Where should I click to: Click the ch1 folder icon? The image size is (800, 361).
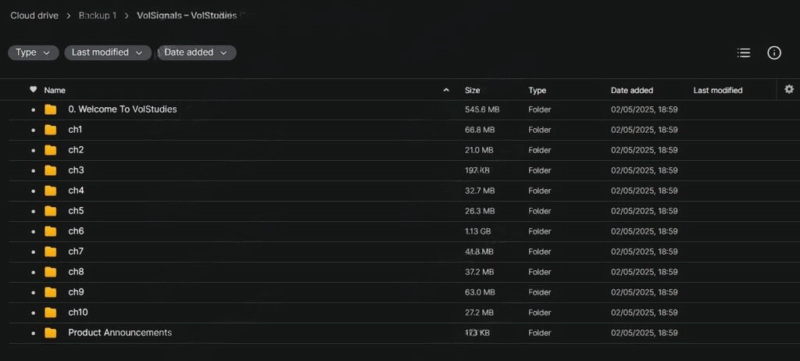coord(51,130)
